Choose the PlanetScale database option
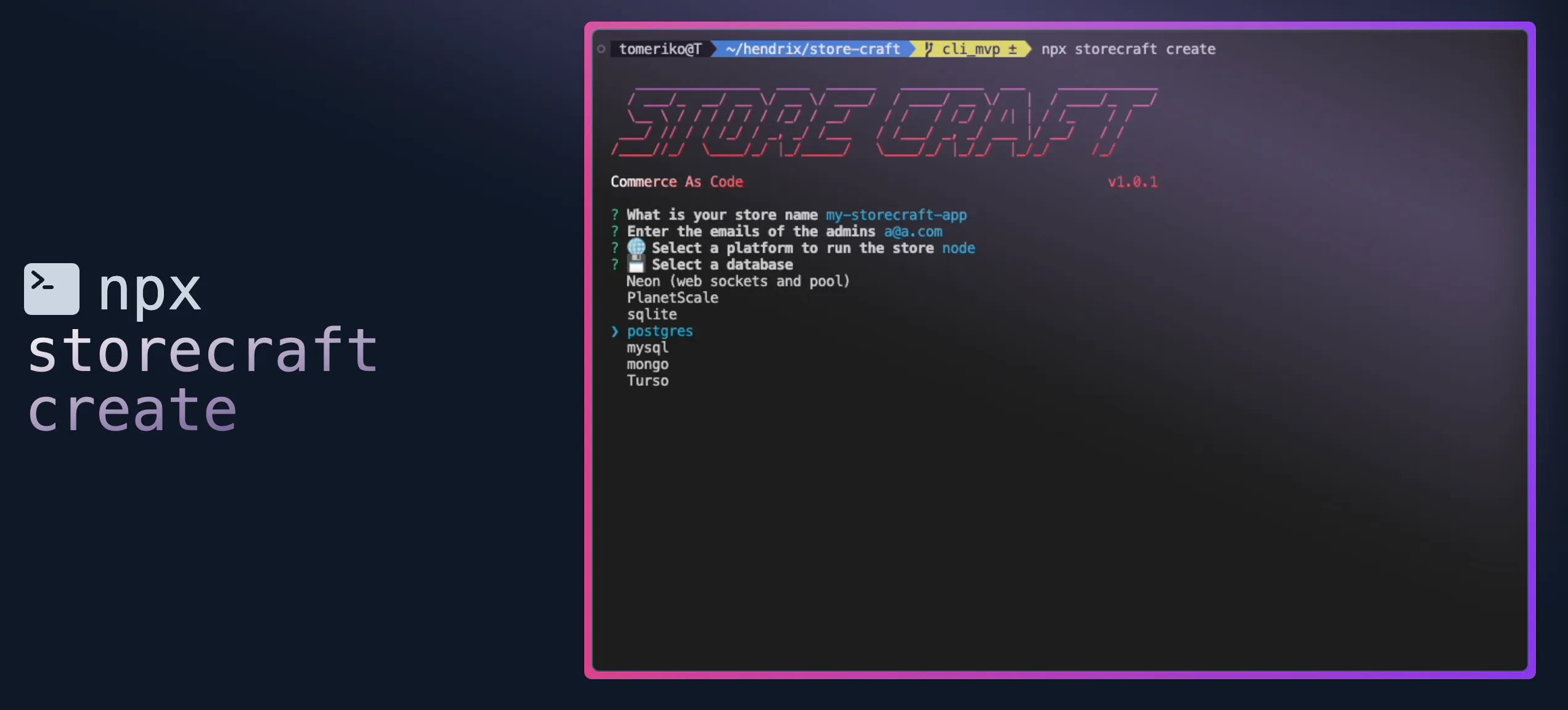This screenshot has height=710, width=1568. (x=672, y=298)
